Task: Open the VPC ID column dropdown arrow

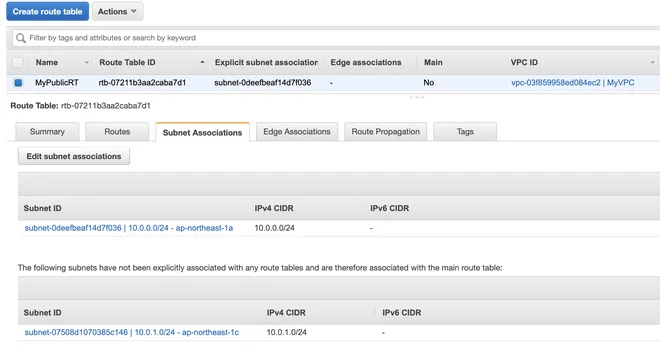Action: tap(652, 62)
